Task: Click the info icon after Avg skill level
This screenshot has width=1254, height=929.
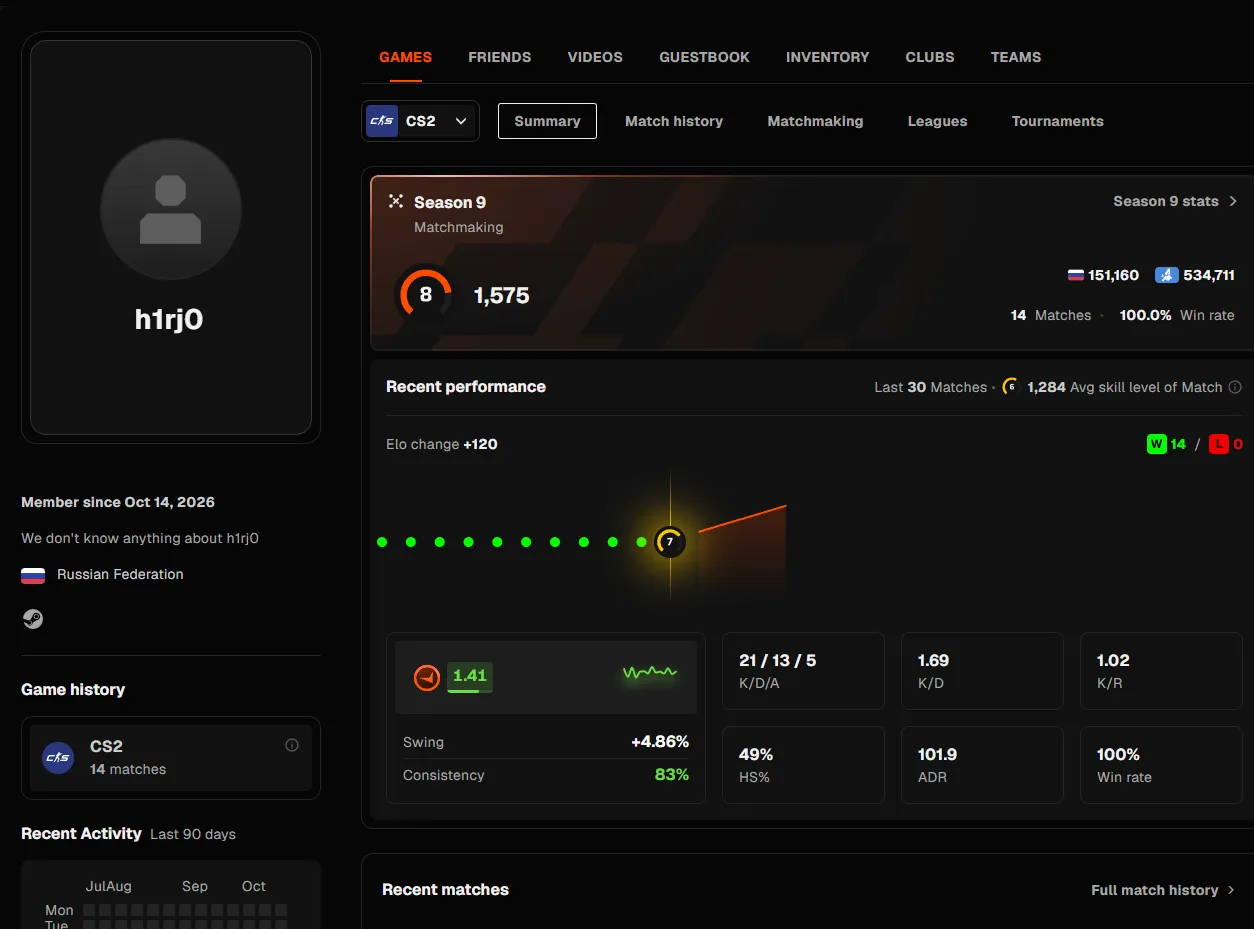Action: (1235, 387)
